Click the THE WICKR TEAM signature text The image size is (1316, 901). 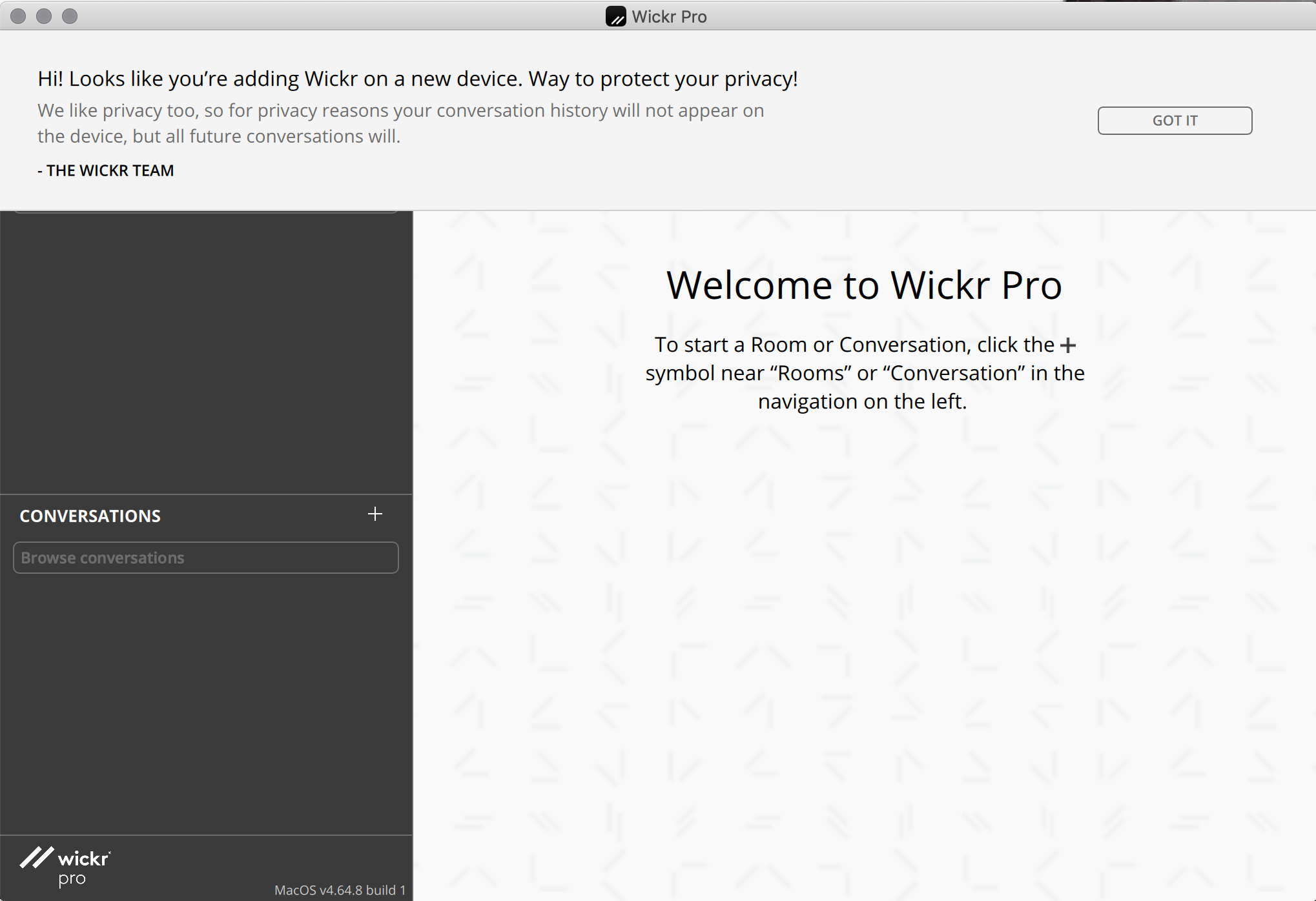pos(106,170)
